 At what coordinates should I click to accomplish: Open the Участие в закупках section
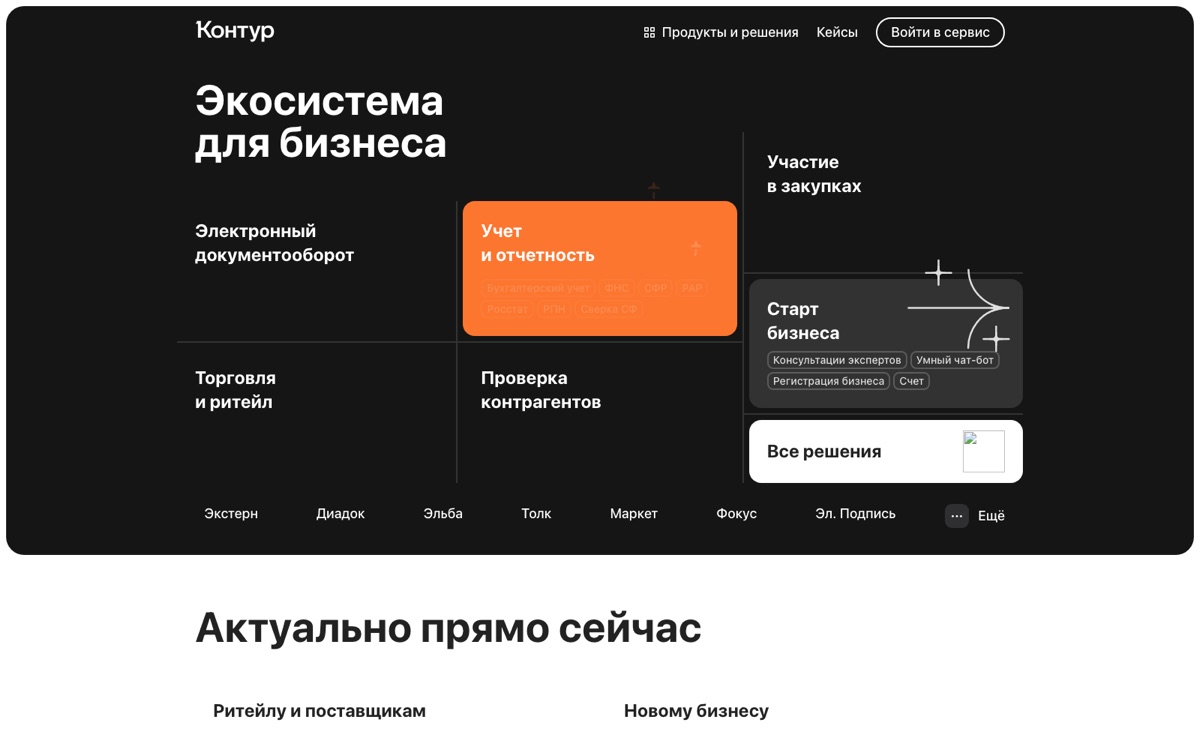click(x=814, y=174)
